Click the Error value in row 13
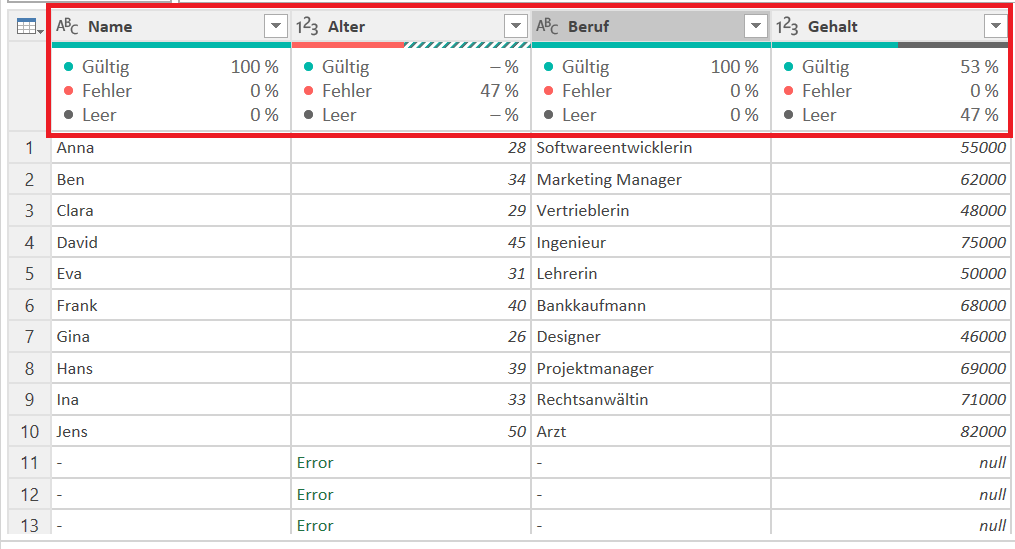Screen dimensions: 1015x549 (x=315, y=526)
